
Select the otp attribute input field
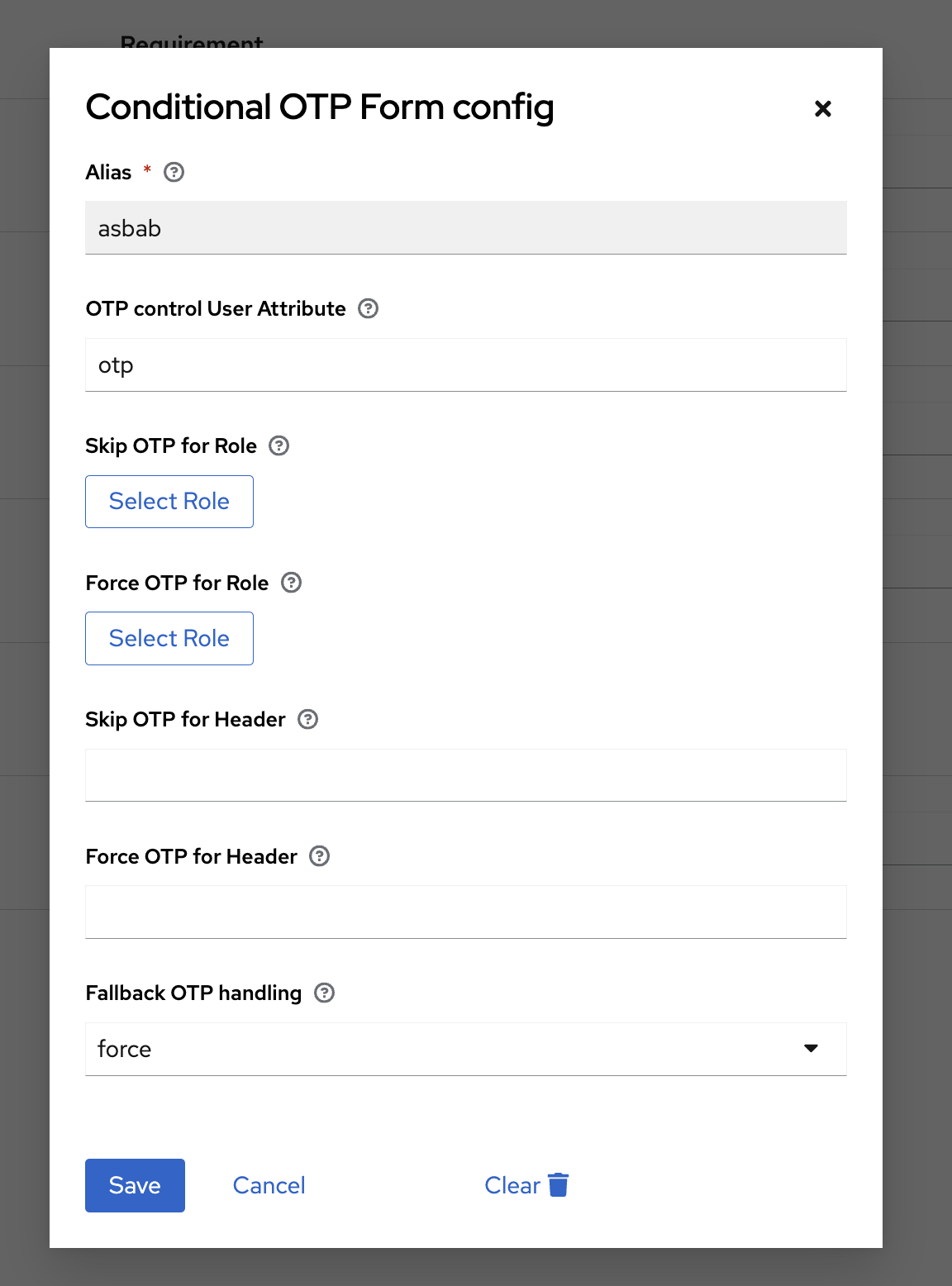click(465, 364)
